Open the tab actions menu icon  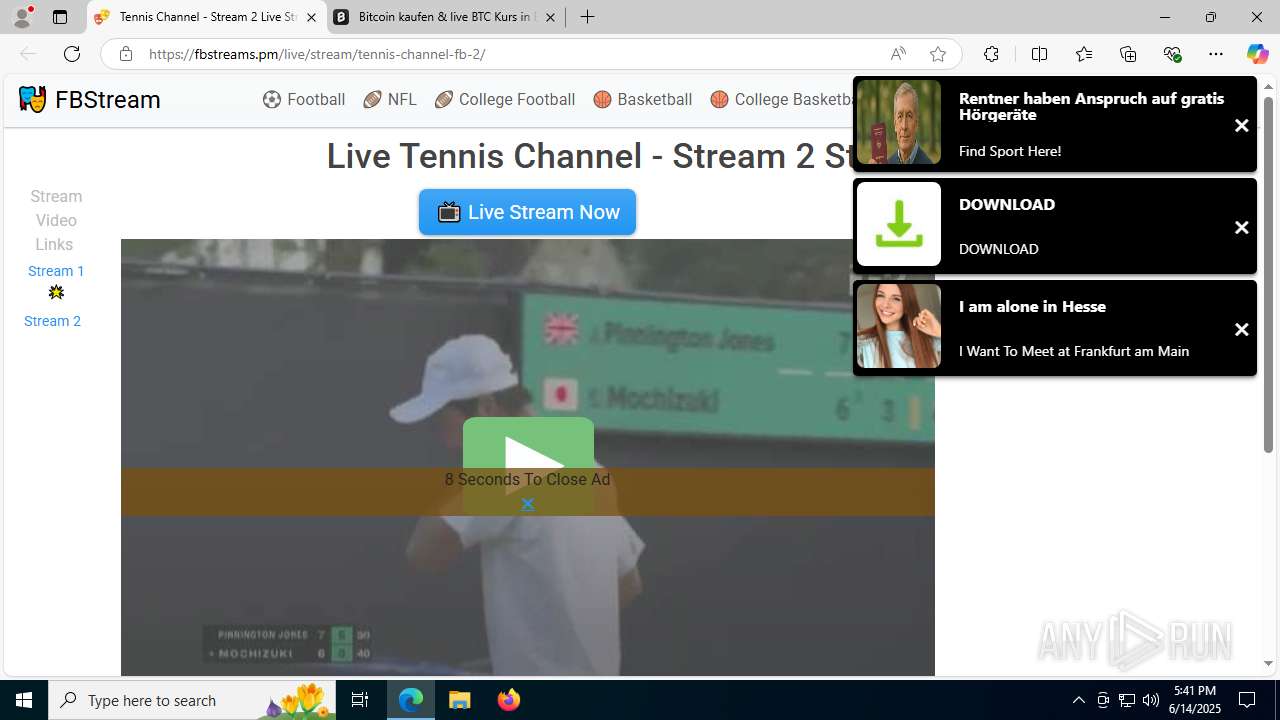click(60, 17)
